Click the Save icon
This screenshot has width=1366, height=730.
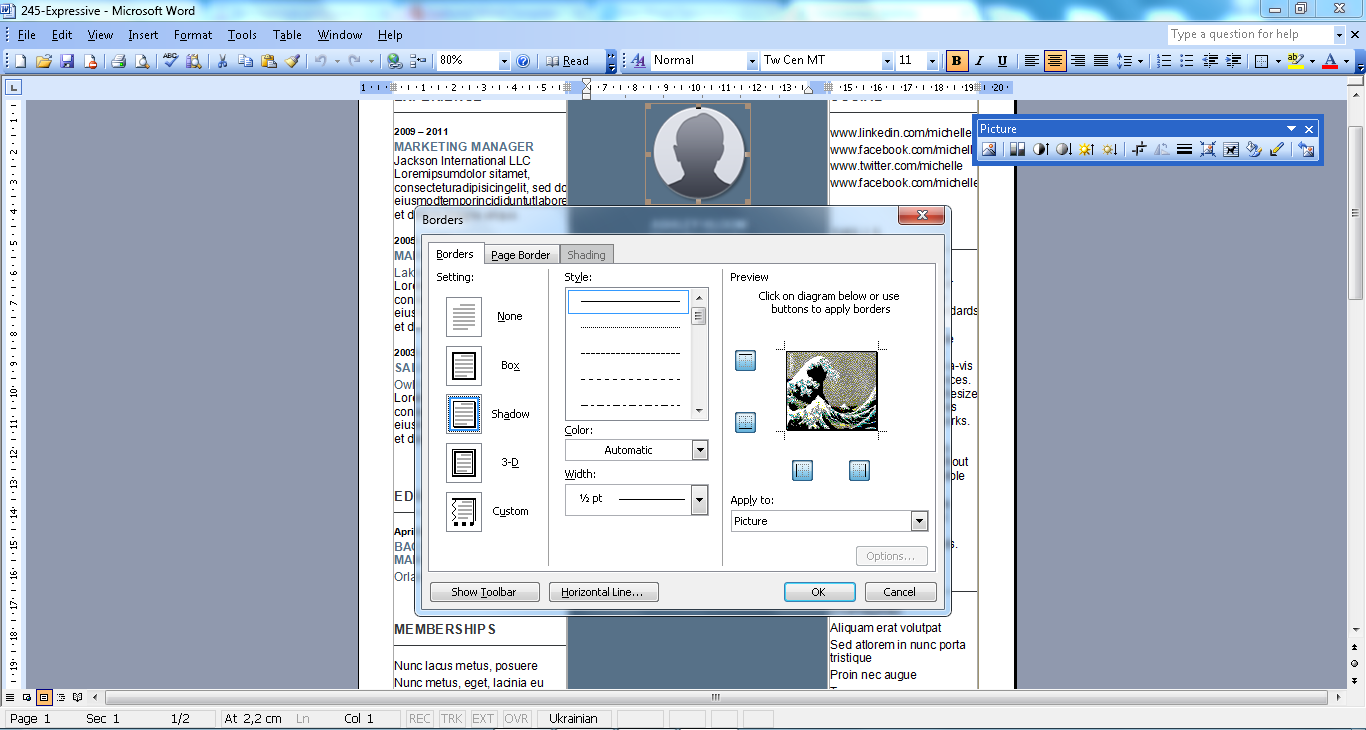[67, 61]
